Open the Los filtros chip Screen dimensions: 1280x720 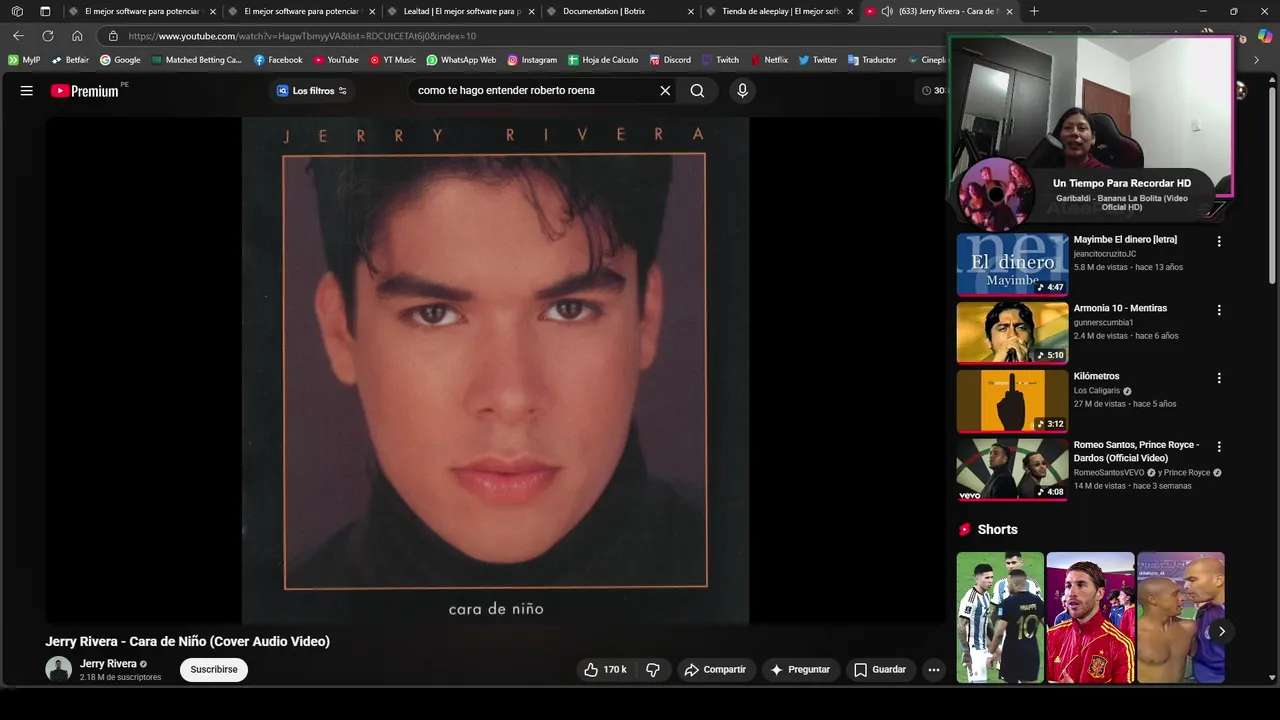(x=312, y=90)
